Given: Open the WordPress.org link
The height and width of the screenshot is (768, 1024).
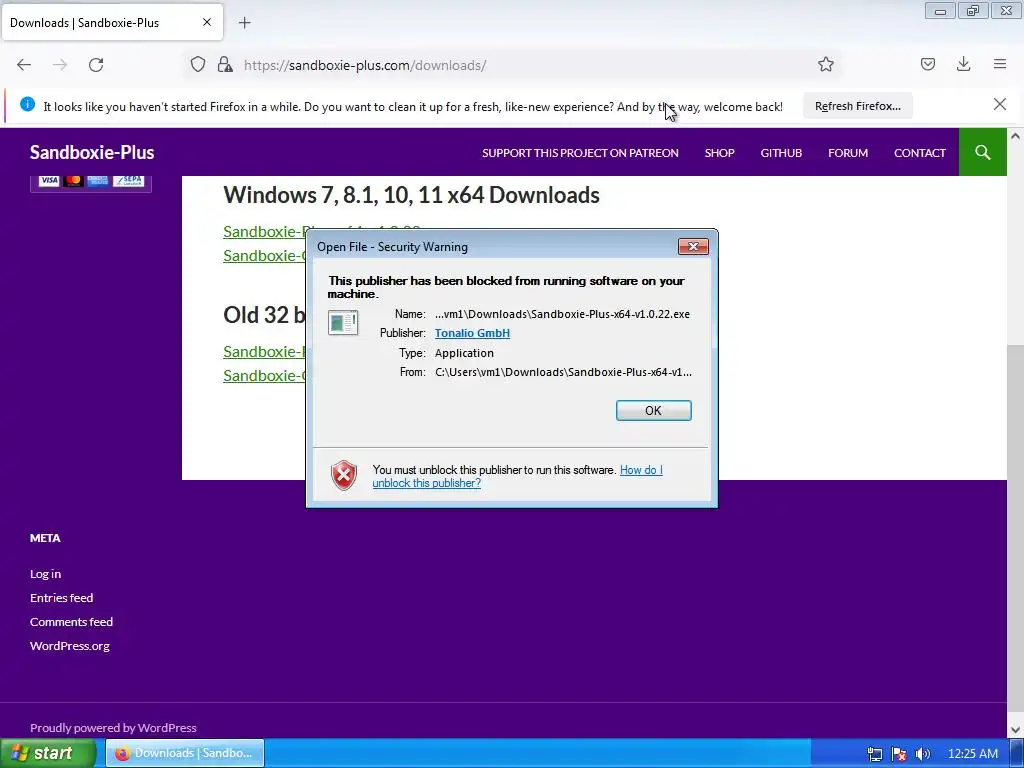Looking at the screenshot, I should tap(70, 646).
